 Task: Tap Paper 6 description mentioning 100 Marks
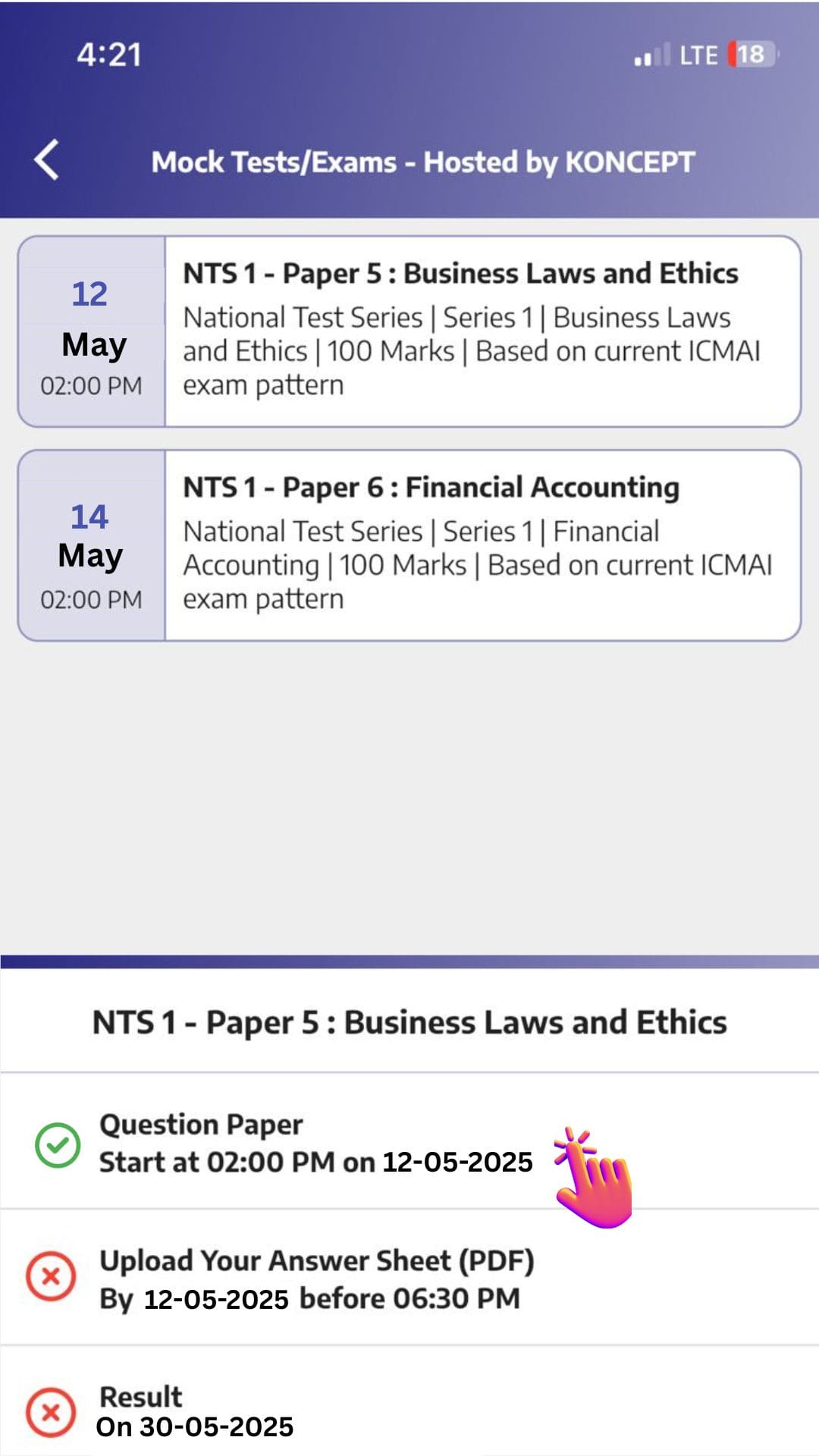(477, 565)
